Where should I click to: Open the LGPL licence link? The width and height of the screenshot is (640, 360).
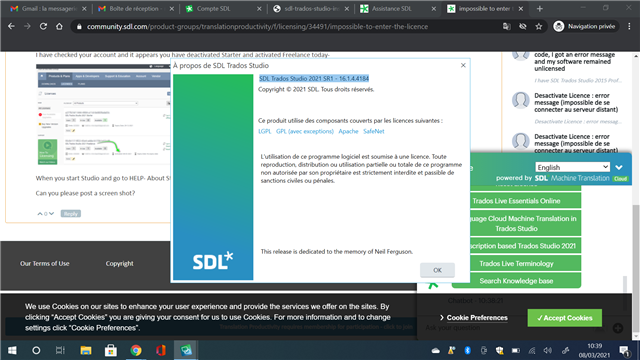[264, 131]
